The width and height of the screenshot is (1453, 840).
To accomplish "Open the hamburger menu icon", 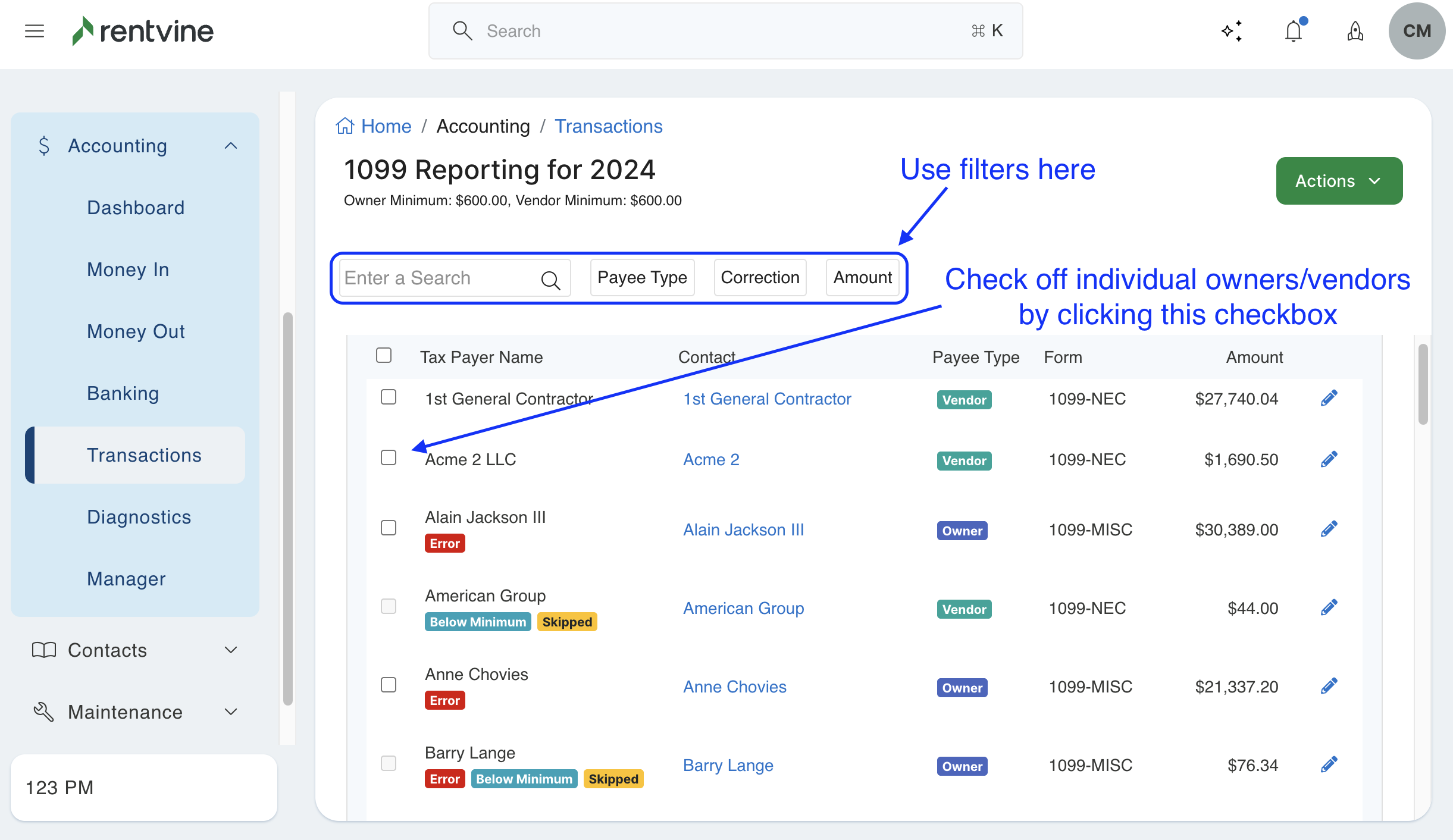I will pos(35,31).
